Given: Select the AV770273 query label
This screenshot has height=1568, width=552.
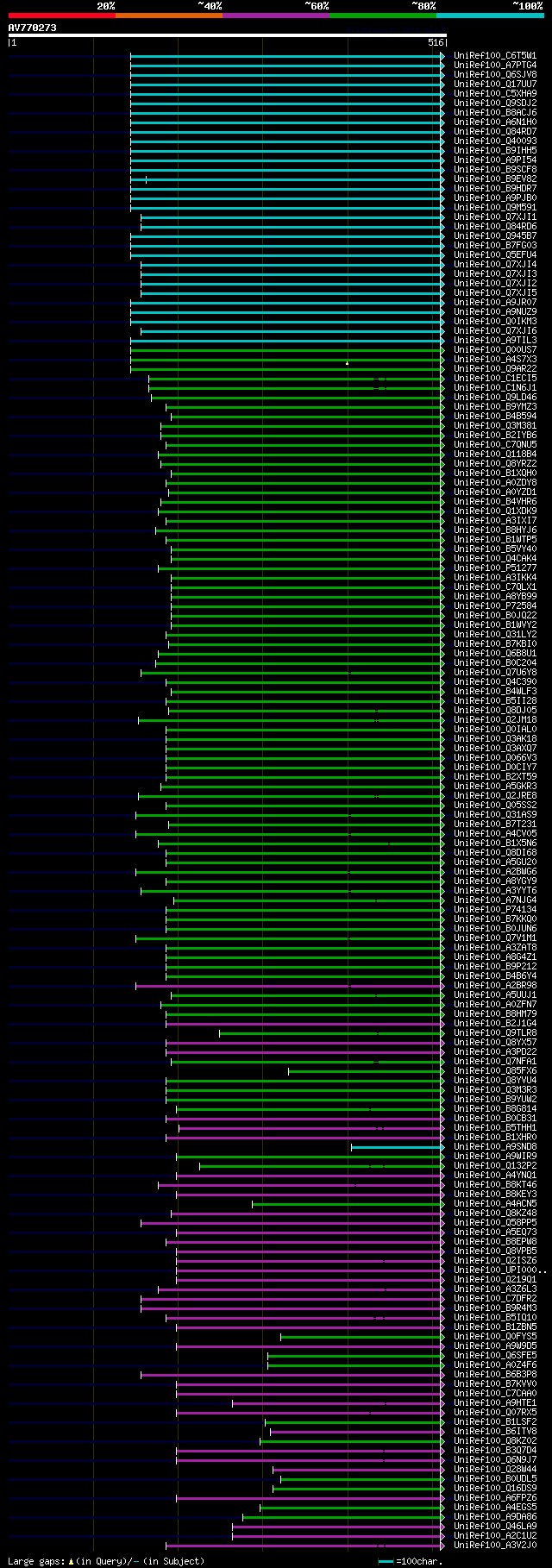Looking at the screenshot, I should click(33, 28).
